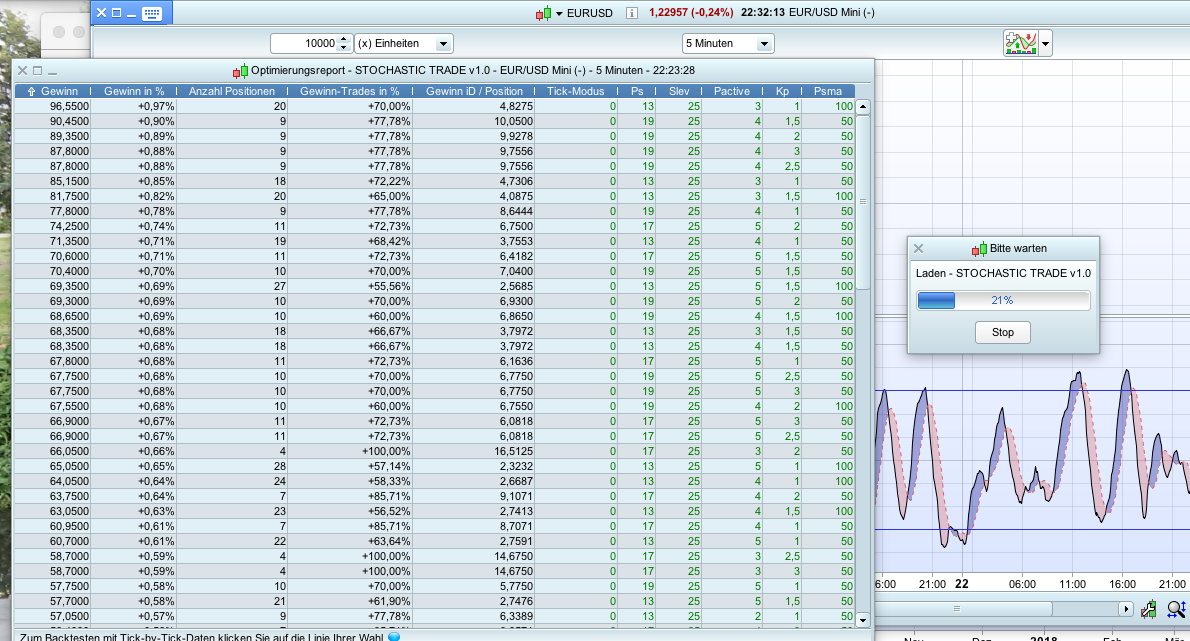The image size is (1190, 641).
Task: Click the chart indicators toolbar icon
Action: pyautogui.click(x=1020, y=43)
